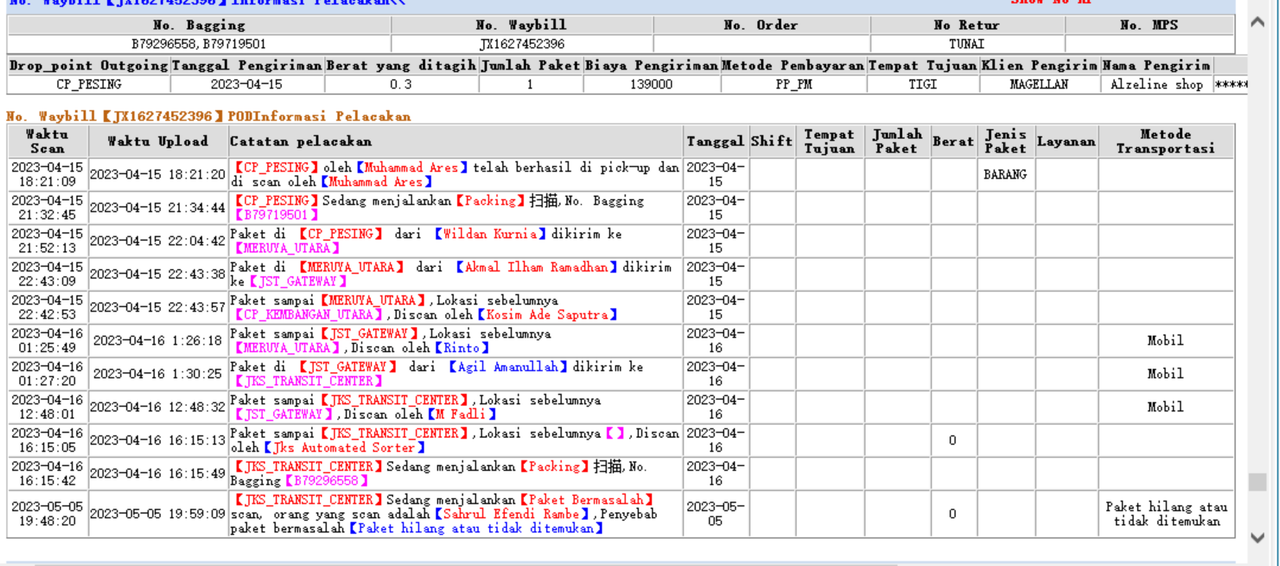
Task: Click 'Layanan' column header
Action: point(1066,141)
